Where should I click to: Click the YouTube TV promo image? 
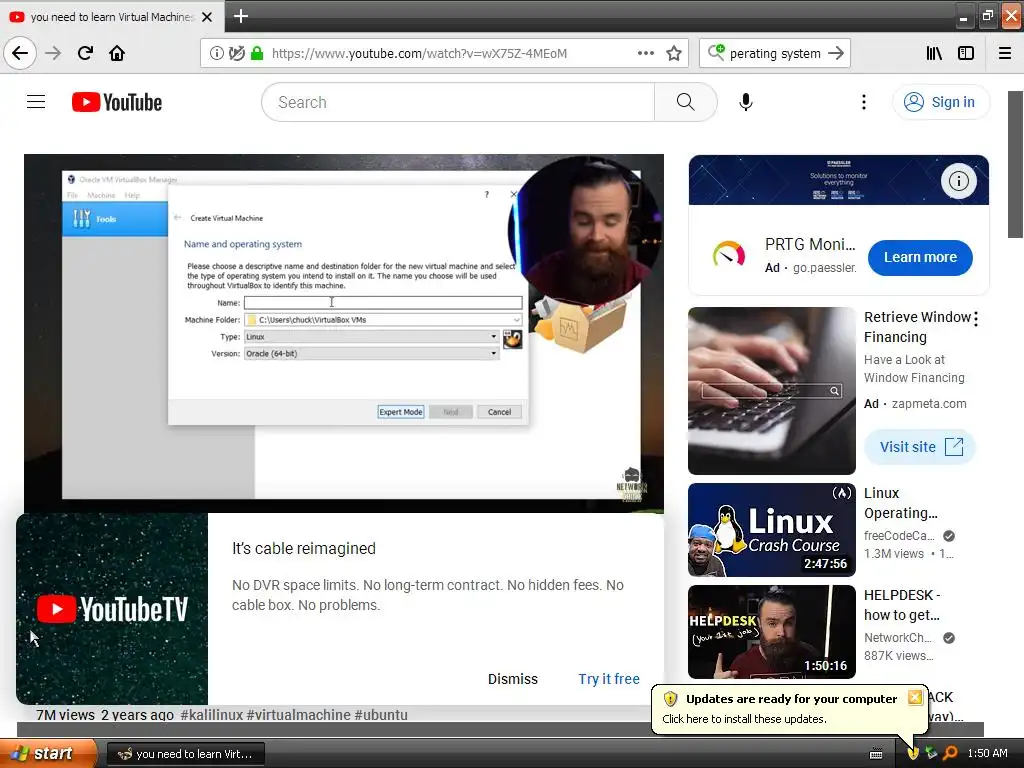click(x=112, y=609)
